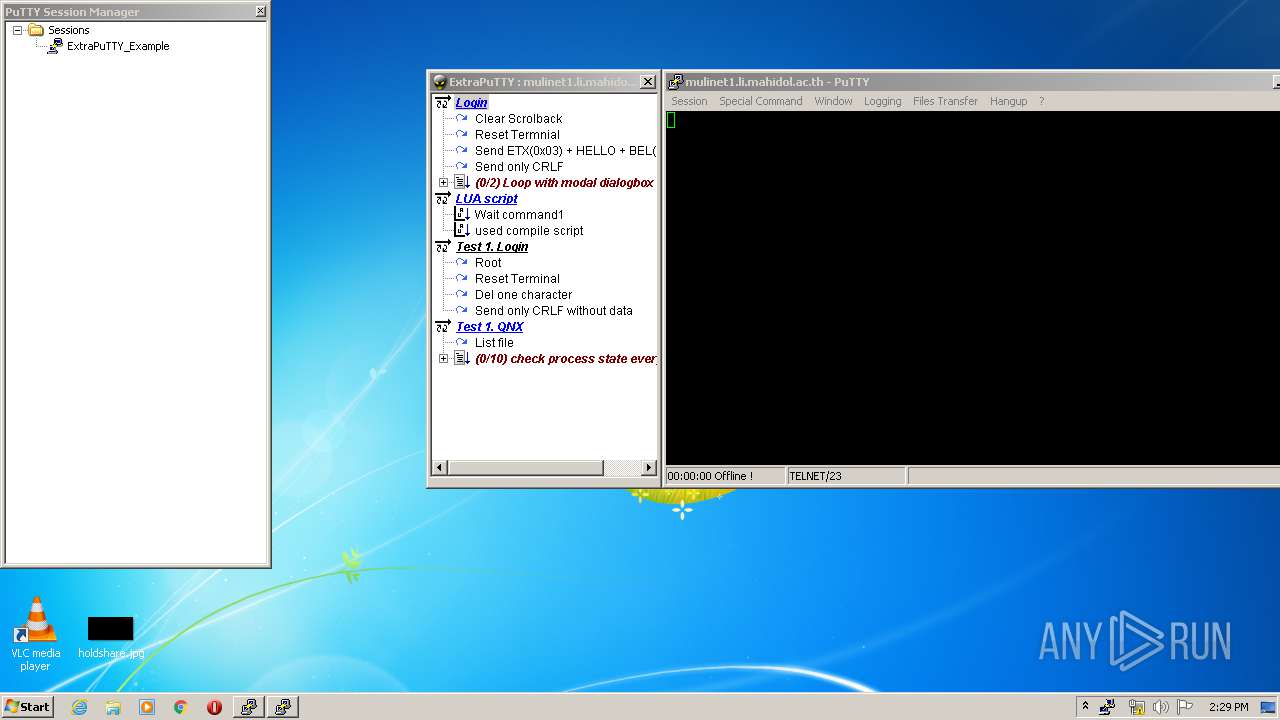Select the Reset Terminal command

(517, 278)
